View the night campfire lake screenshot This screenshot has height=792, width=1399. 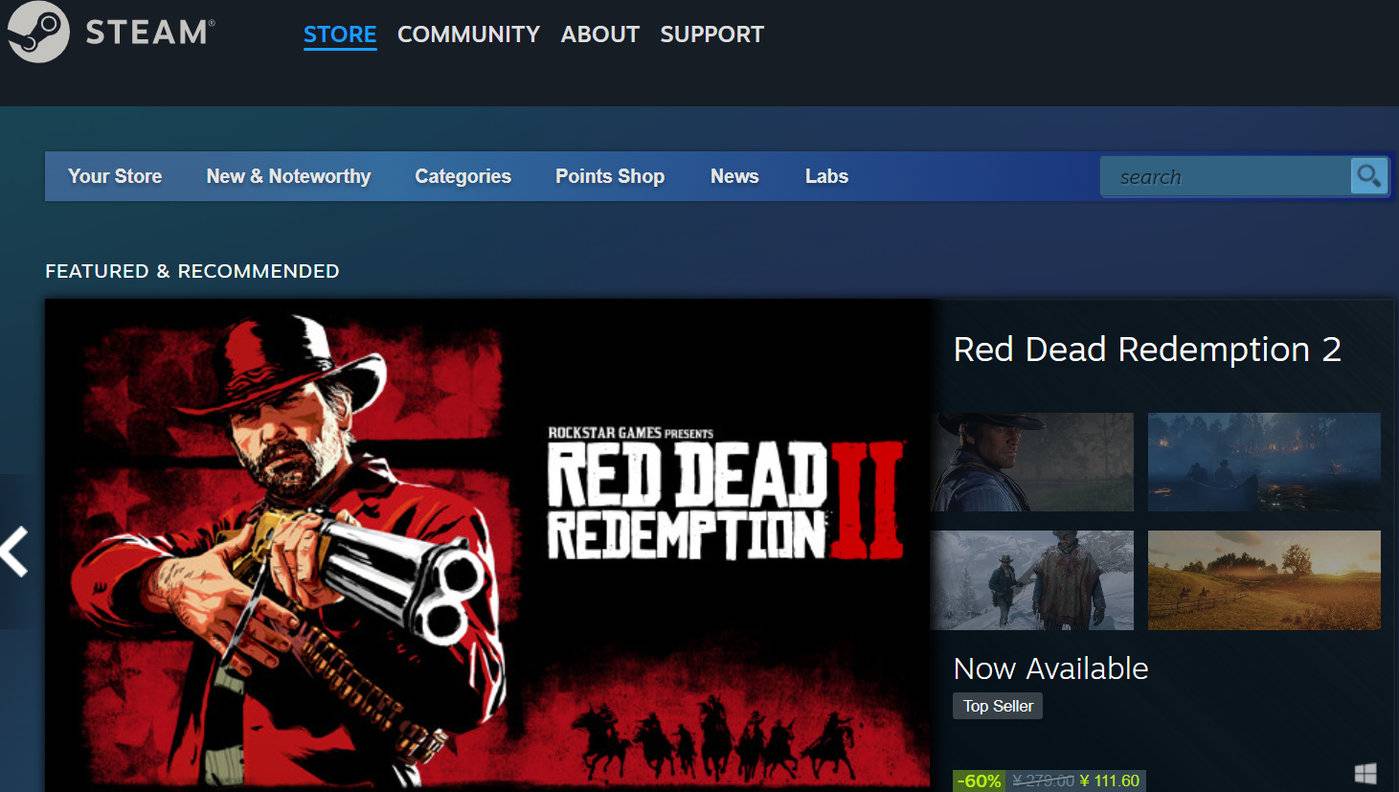1263,462
